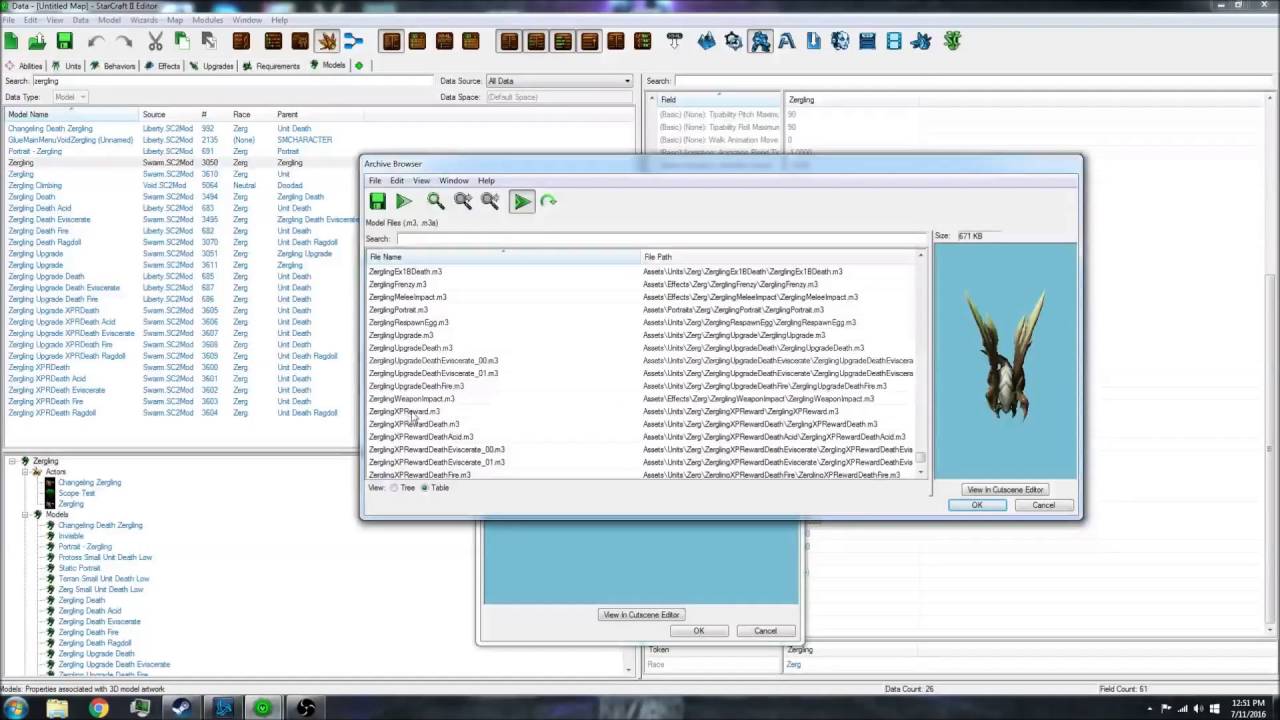This screenshot has height=720, width=1280.
Task: Switch to the Abilities tab
Action: [x=24, y=66]
